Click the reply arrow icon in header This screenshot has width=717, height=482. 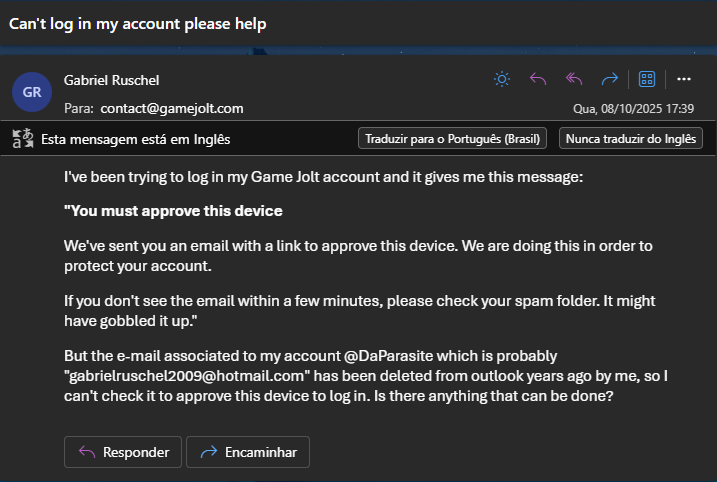coord(538,80)
